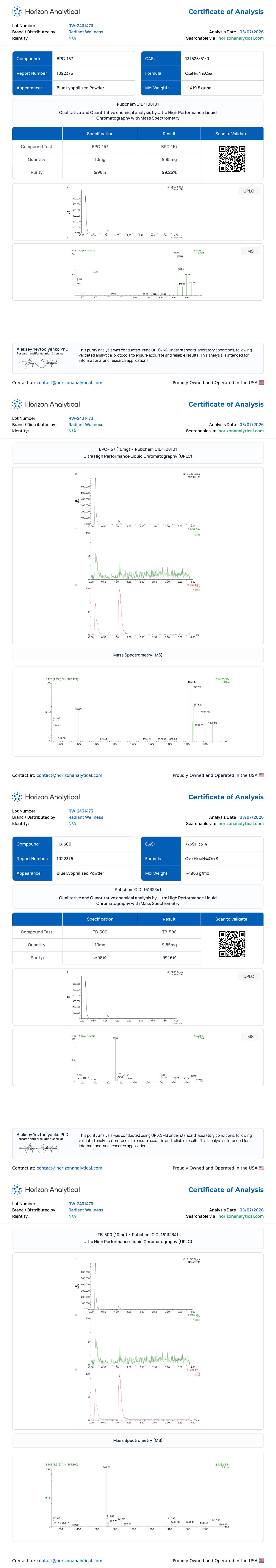
Task: Click the 9.85mg quantity result in the BPC-157 table
Action: [x=169, y=159]
